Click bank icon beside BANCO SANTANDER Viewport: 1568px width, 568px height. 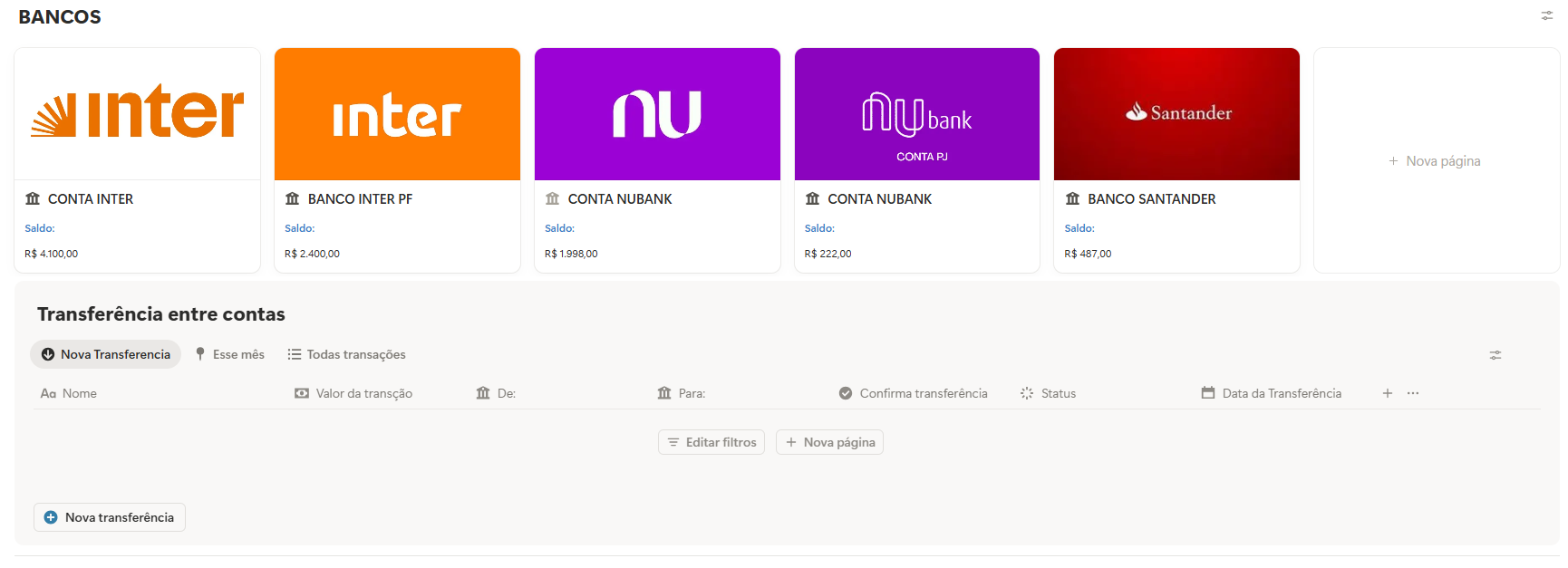coord(1072,198)
